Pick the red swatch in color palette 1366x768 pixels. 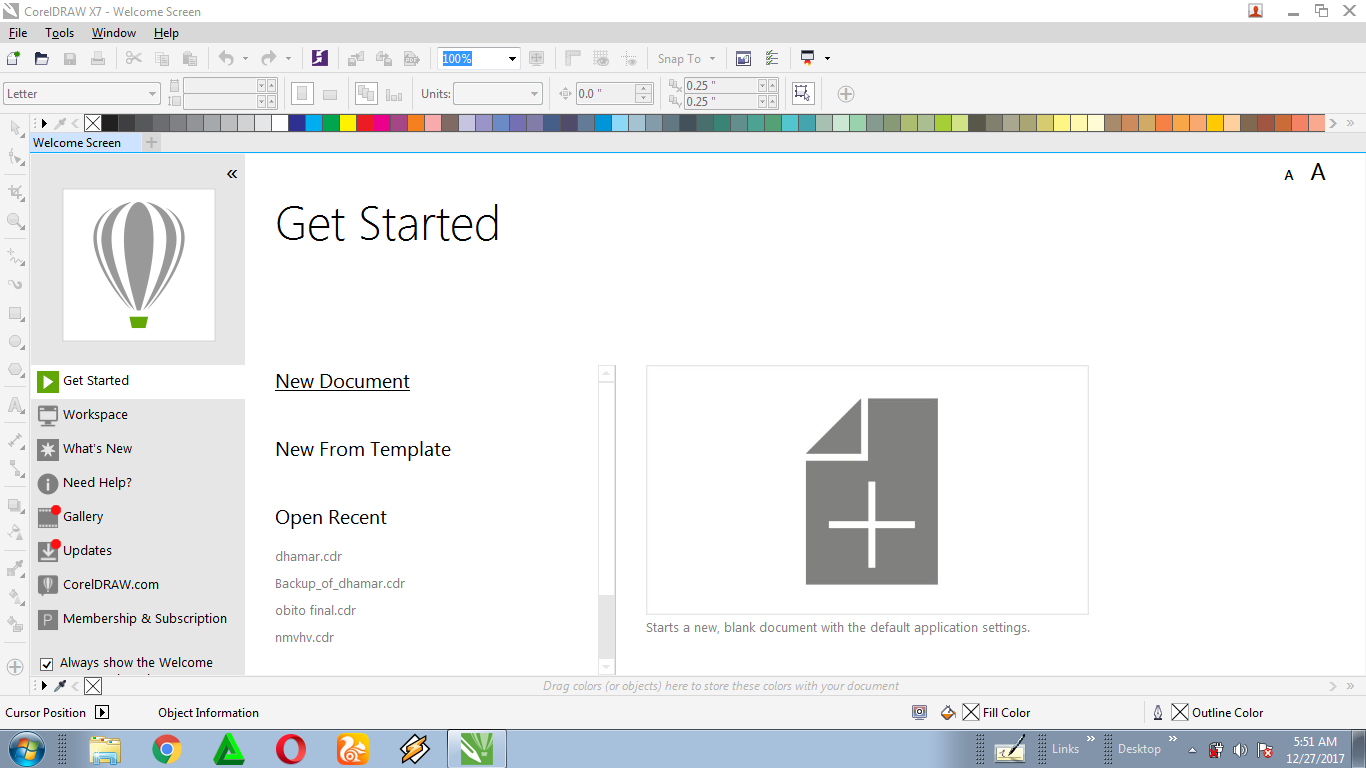coord(365,123)
